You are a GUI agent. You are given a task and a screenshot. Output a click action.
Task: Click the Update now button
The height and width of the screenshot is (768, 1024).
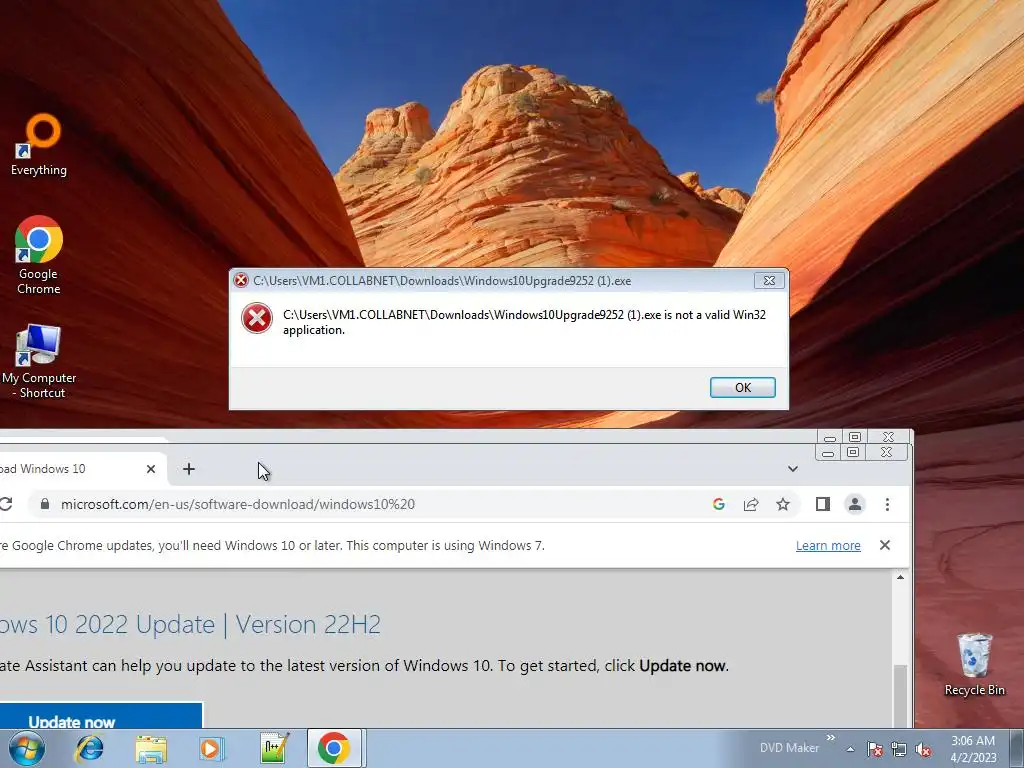[x=101, y=716]
